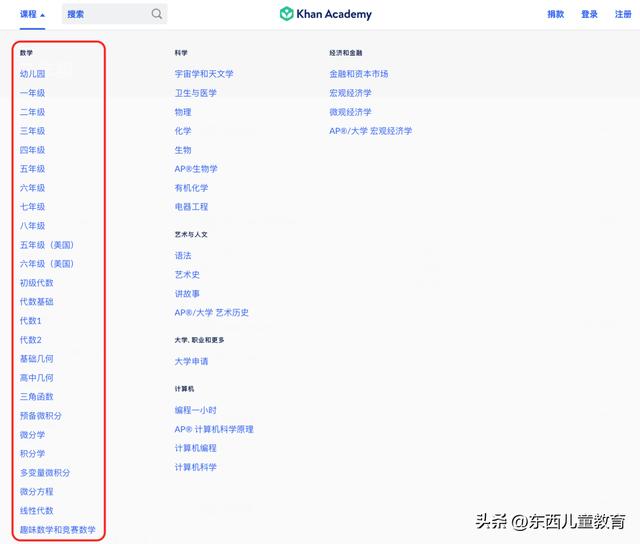Go to 基础几何 course

[x=37, y=359]
